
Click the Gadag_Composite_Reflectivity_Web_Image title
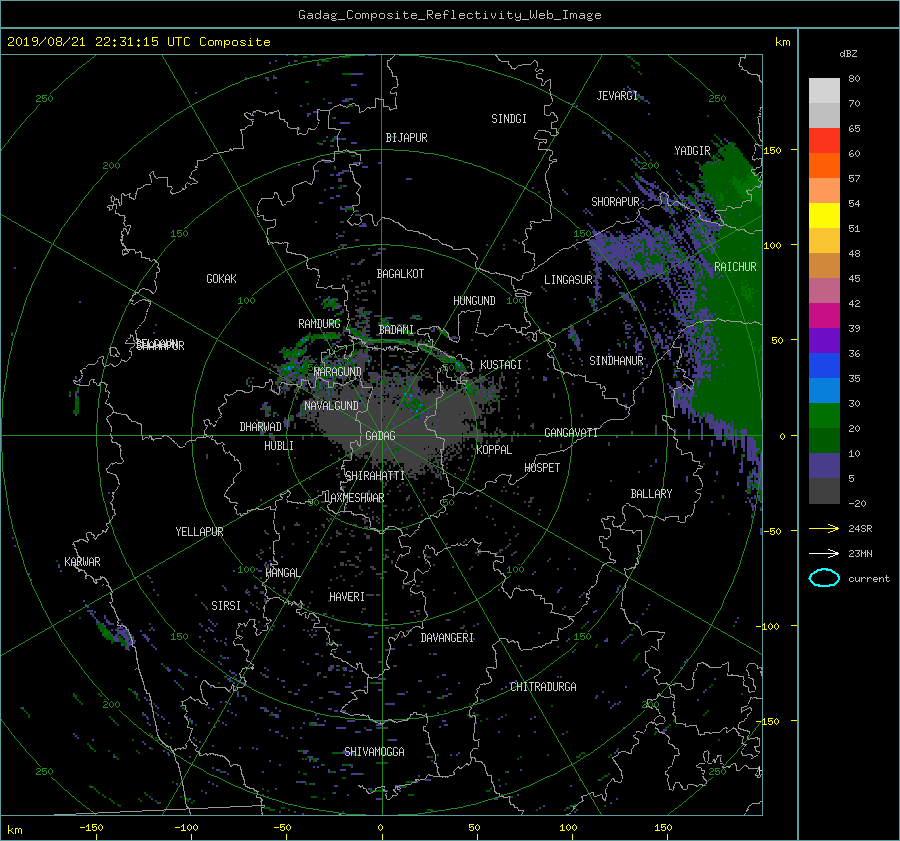449,15
